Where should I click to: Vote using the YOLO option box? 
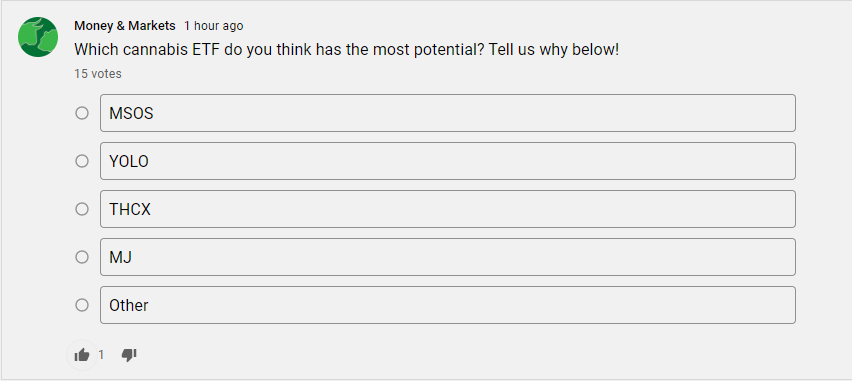point(448,161)
